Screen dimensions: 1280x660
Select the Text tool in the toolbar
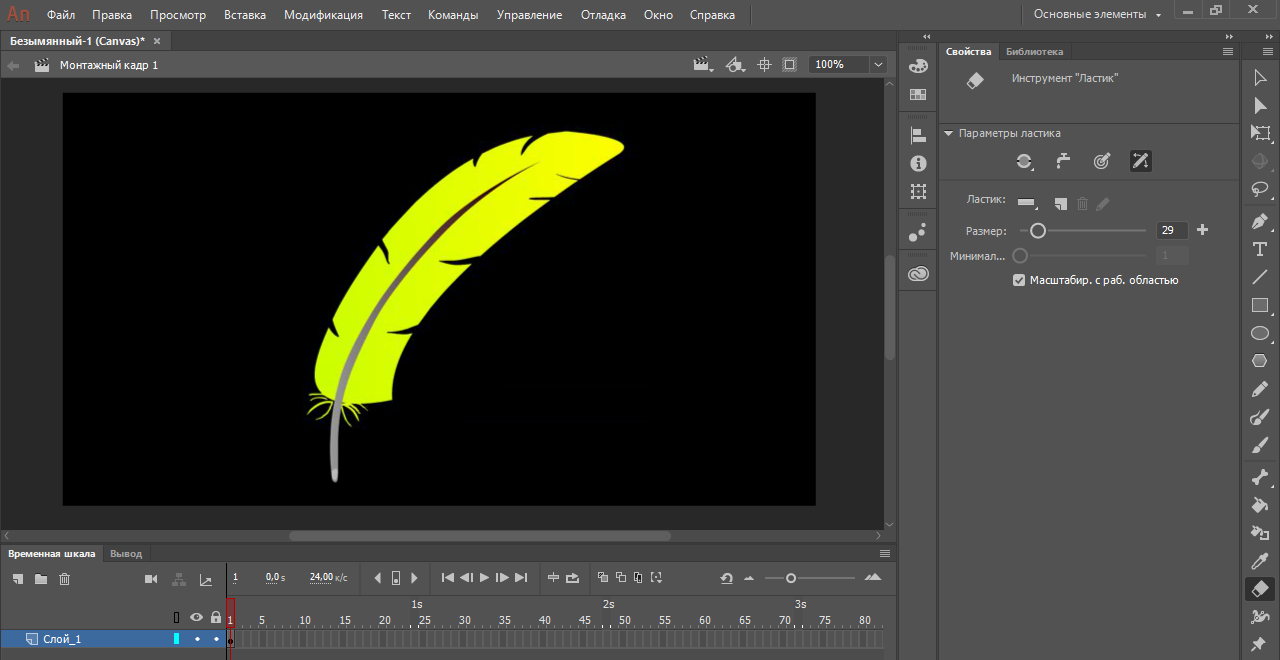[1260, 249]
